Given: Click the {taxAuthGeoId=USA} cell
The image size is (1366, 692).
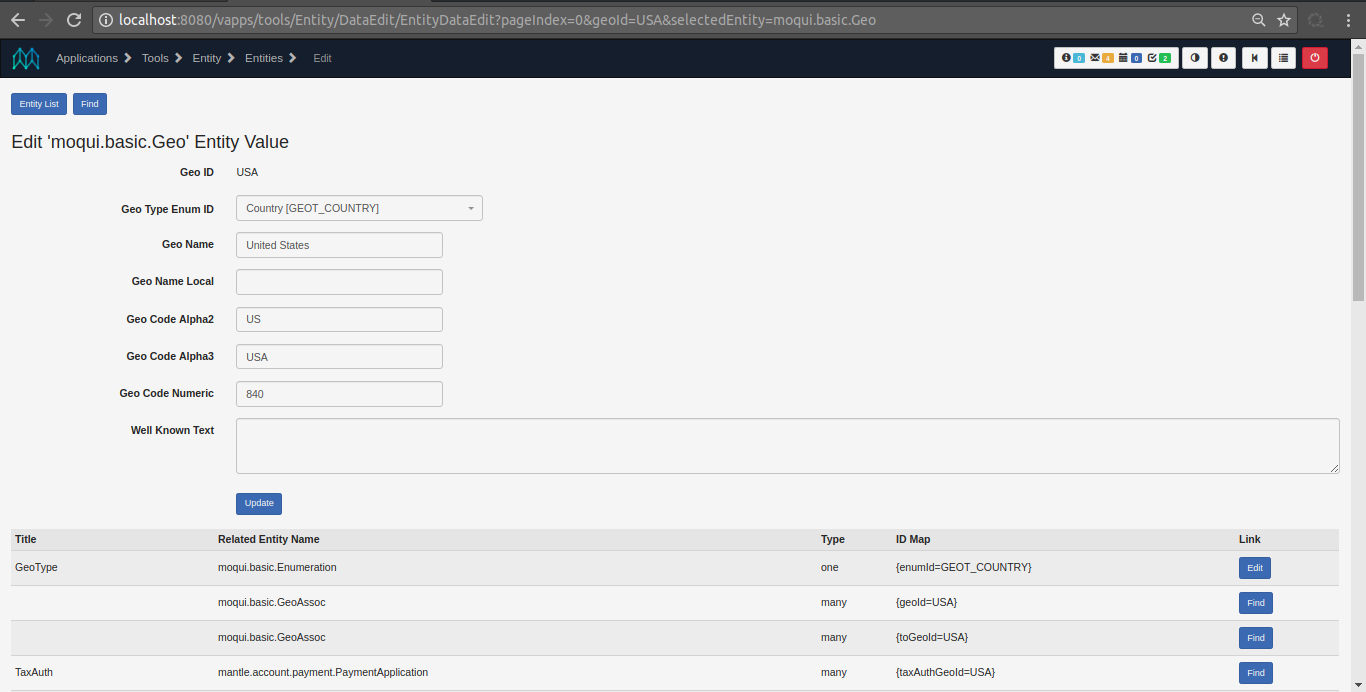Looking at the screenshot, I should [x=945, y=672].
